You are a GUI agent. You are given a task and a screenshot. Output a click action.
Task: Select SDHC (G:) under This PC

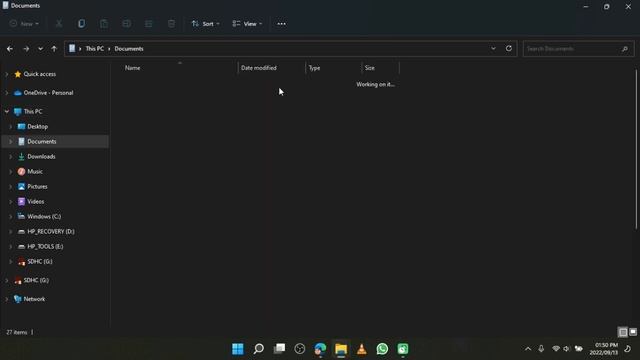(40, 262)
